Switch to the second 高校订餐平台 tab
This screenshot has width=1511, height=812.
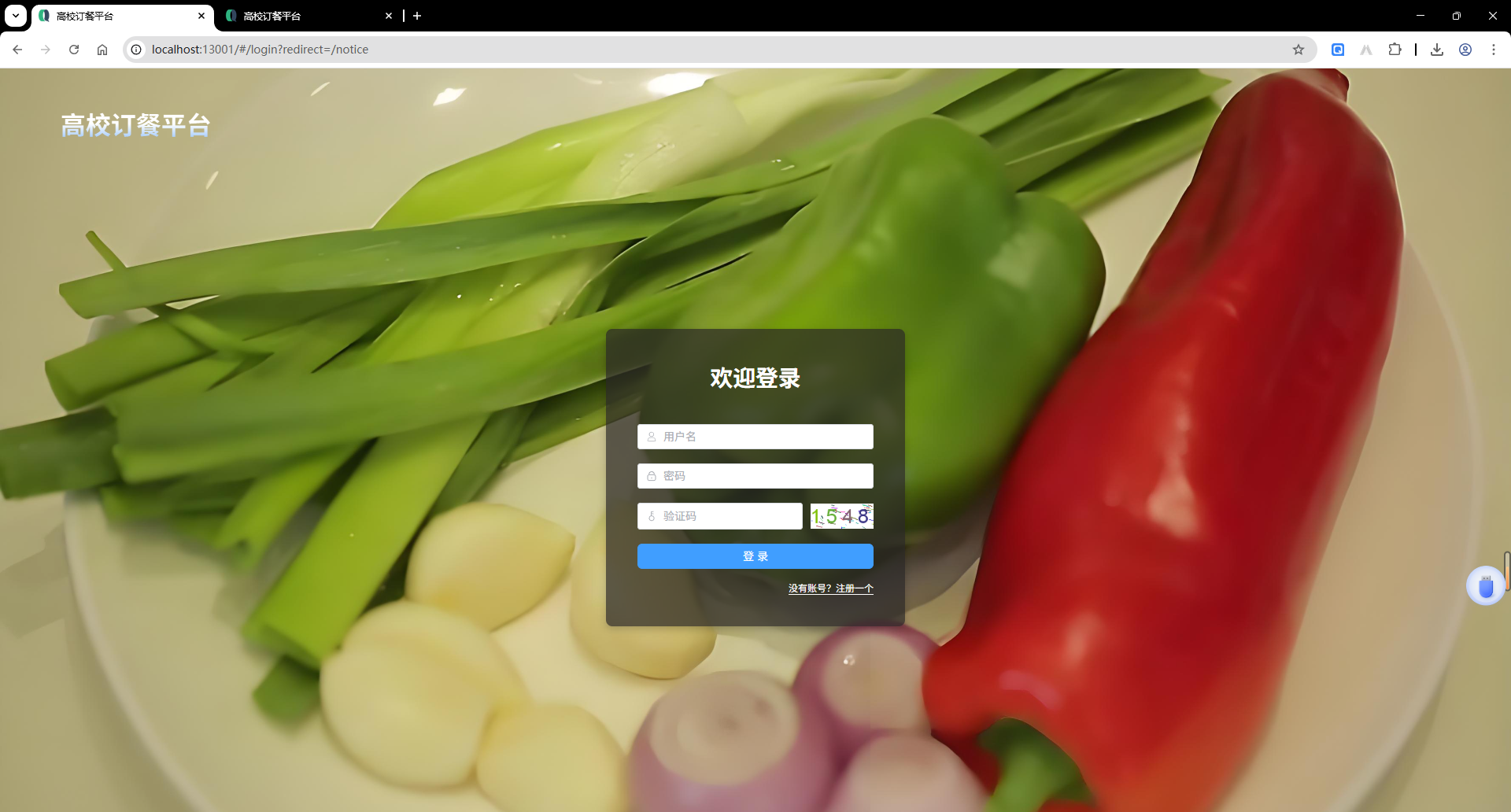pyautogui.click(x=299, y=16)
